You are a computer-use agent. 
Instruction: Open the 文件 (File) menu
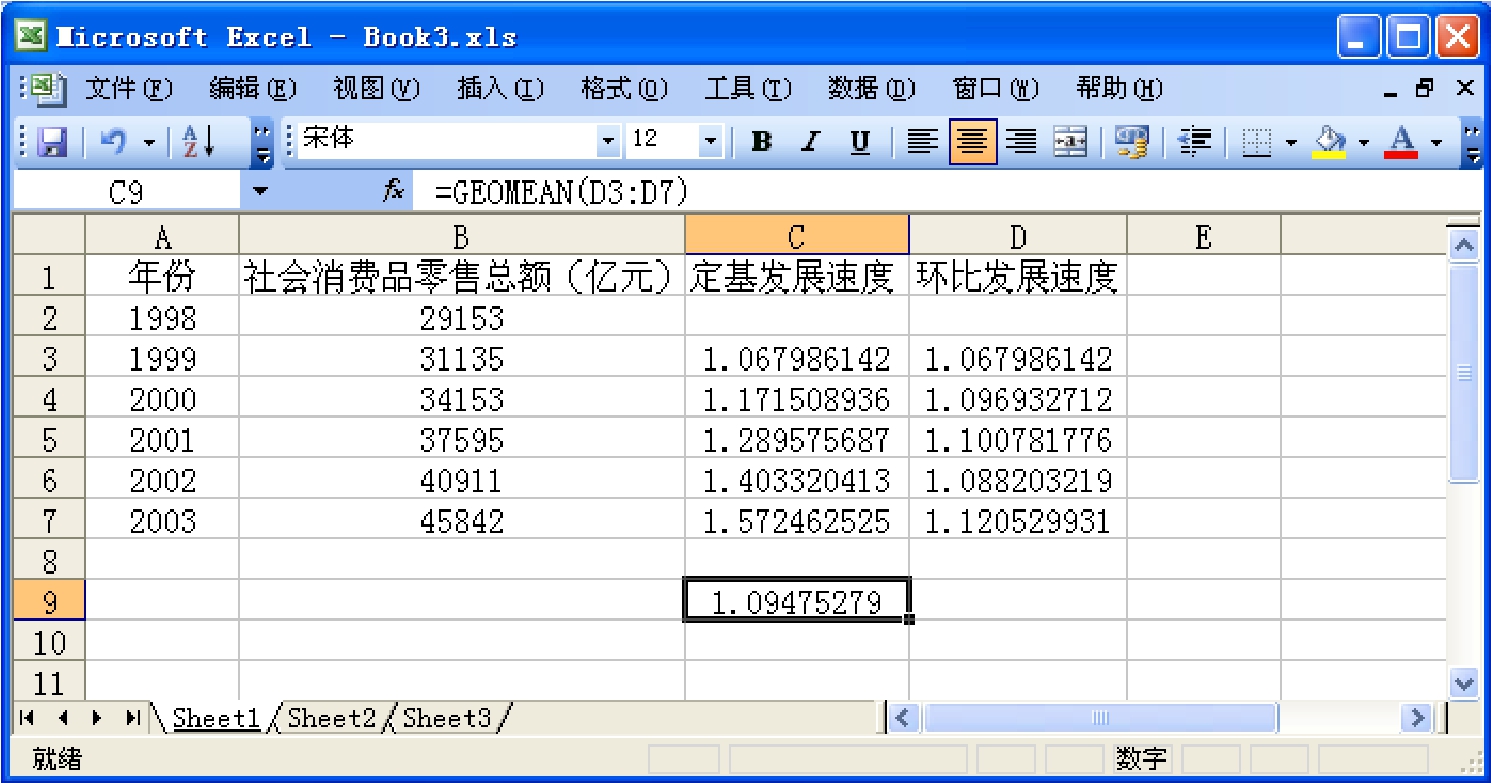(x=129, y=89)
